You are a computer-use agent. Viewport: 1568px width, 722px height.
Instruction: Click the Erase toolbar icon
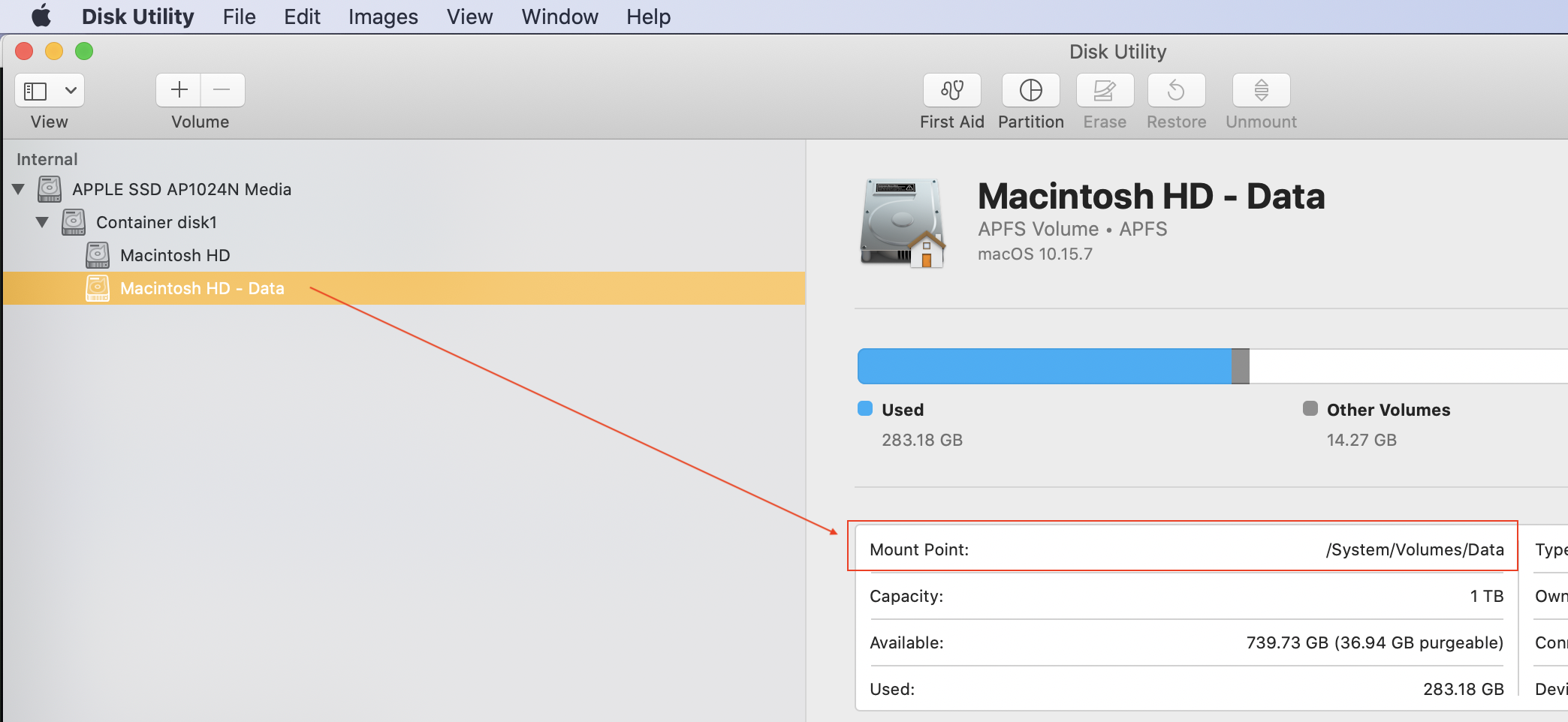pyautogui.click(x=1105, y=90)
